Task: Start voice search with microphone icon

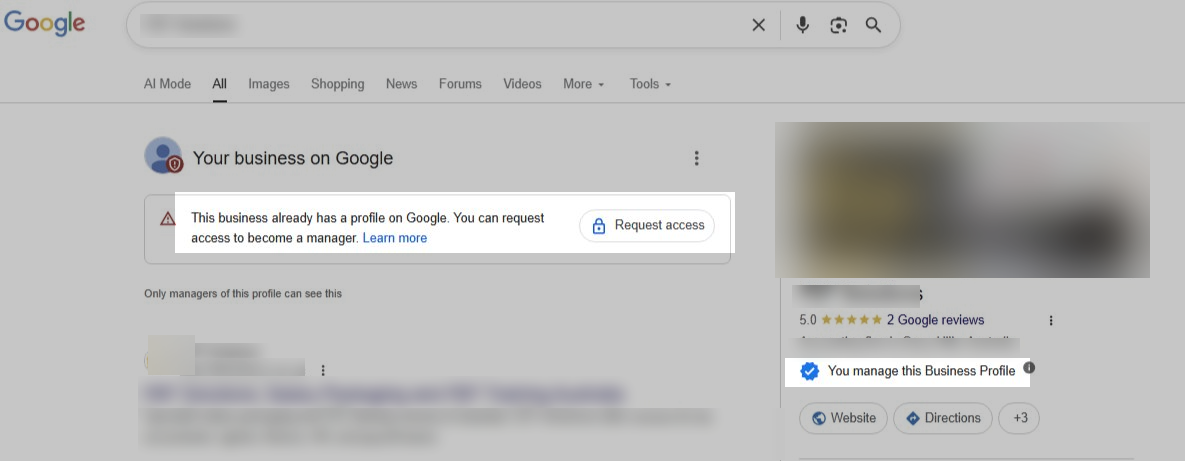Action: click(803, 25)
